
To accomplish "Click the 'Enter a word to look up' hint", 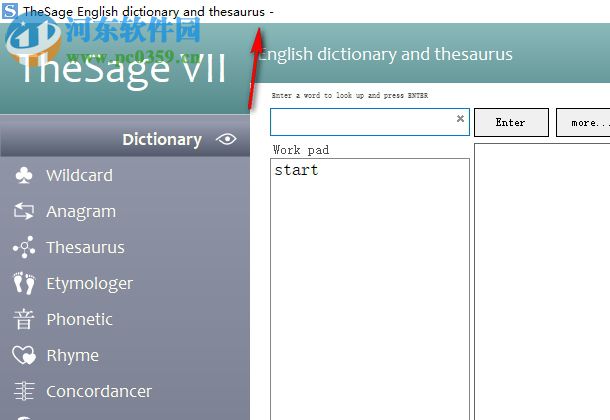I will 350,95.
